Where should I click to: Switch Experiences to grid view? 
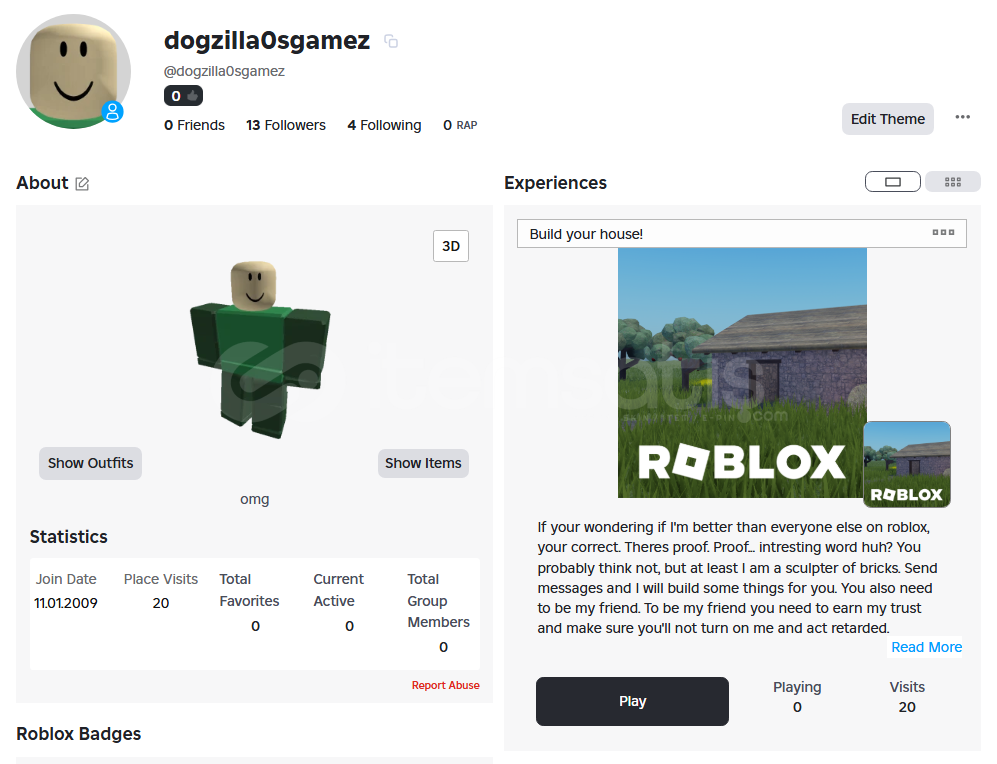[952, 182]
